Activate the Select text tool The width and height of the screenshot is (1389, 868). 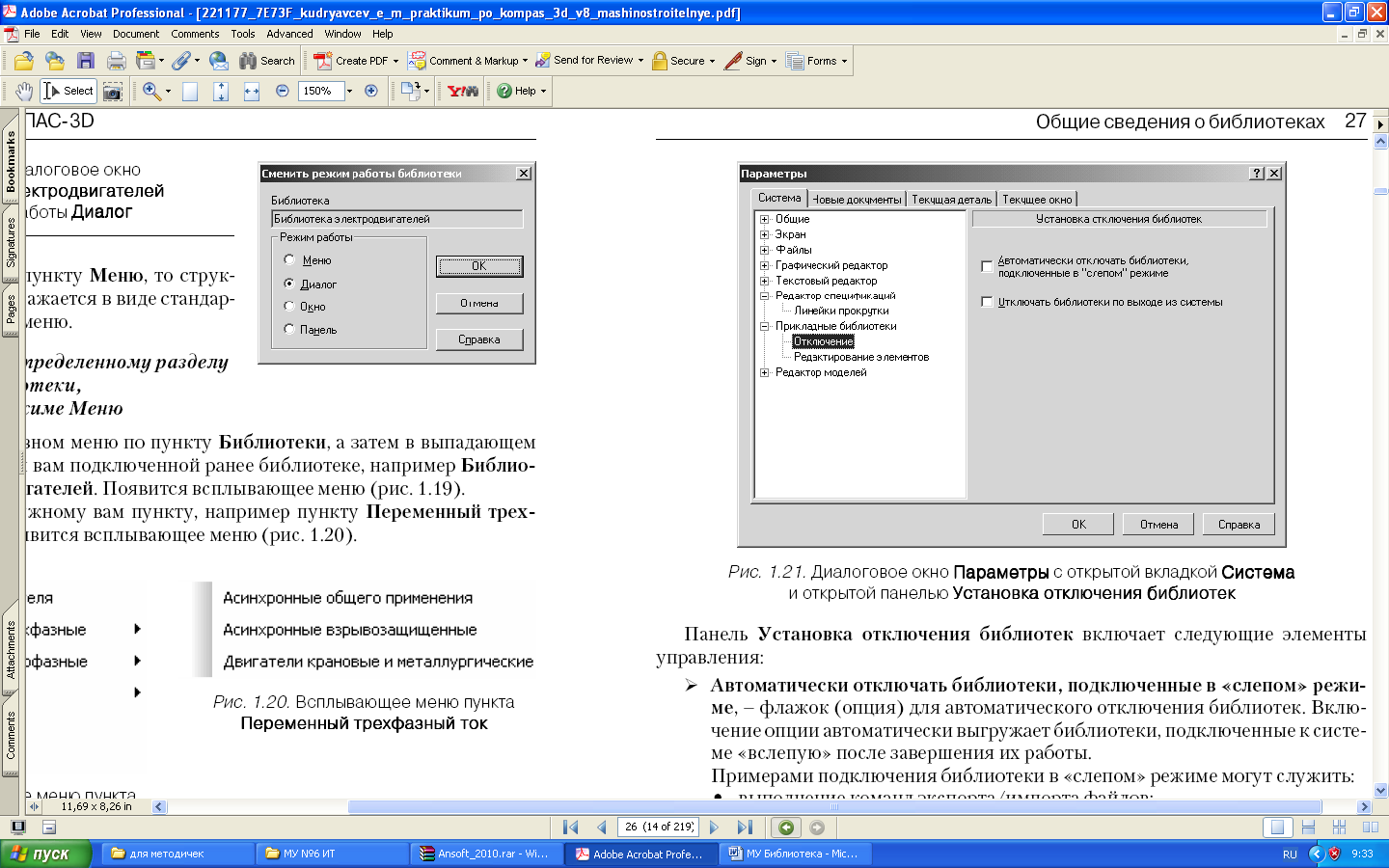68,91
